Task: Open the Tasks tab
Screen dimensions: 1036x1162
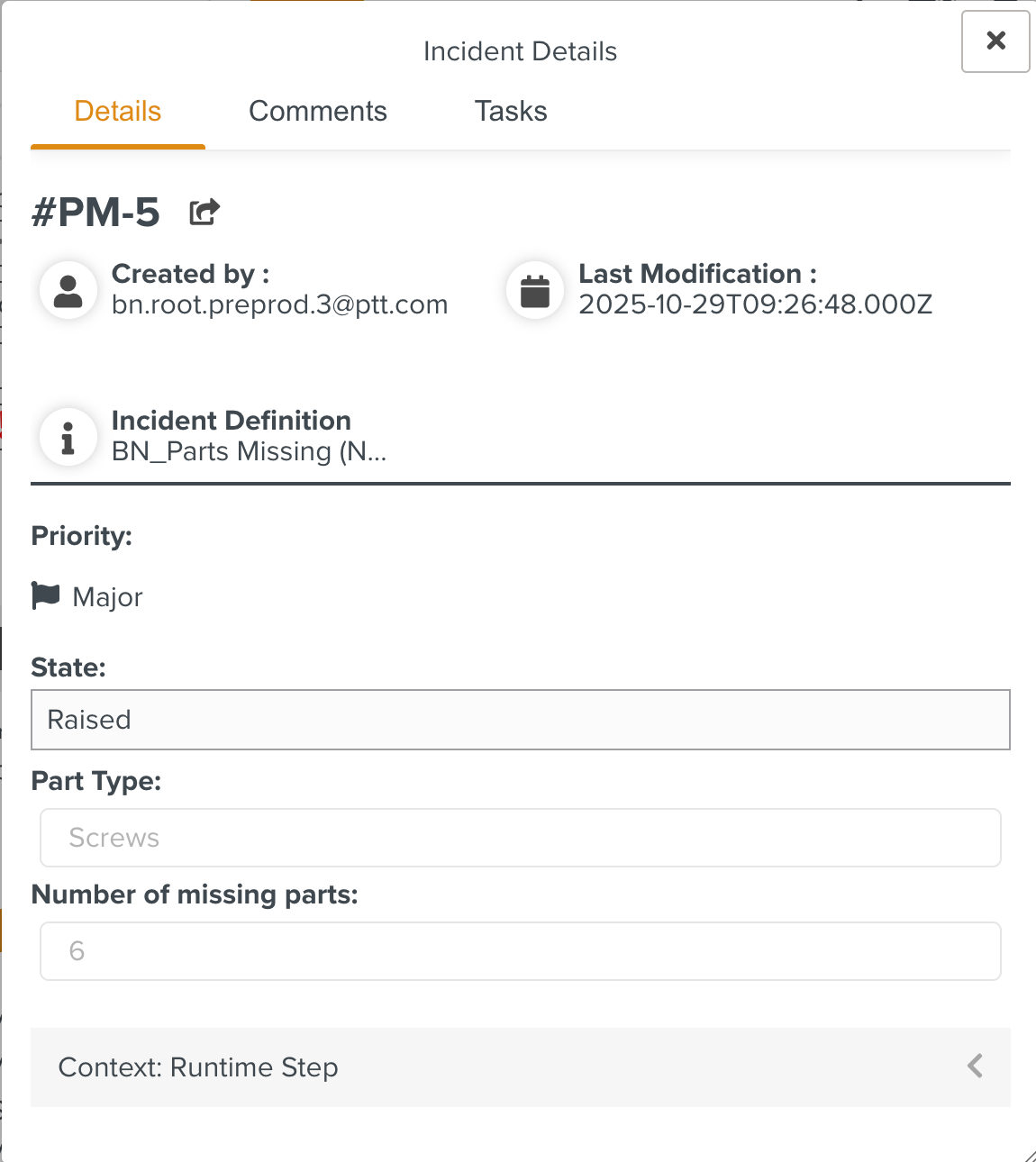Action: pyautogui.click(x=511, y=112)
